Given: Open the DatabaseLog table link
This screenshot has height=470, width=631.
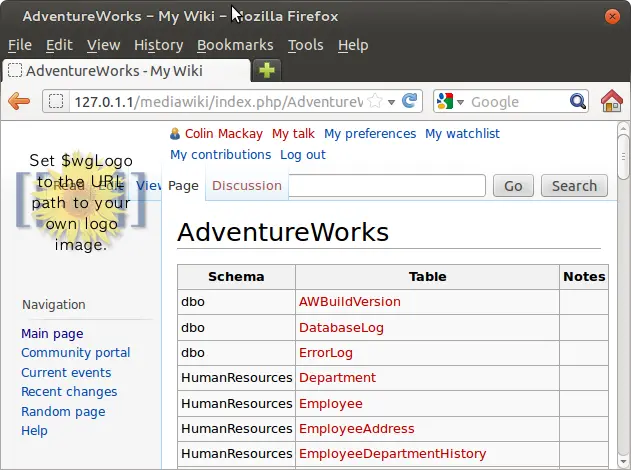Looking at the screenshot, I should tap(341, 328).
